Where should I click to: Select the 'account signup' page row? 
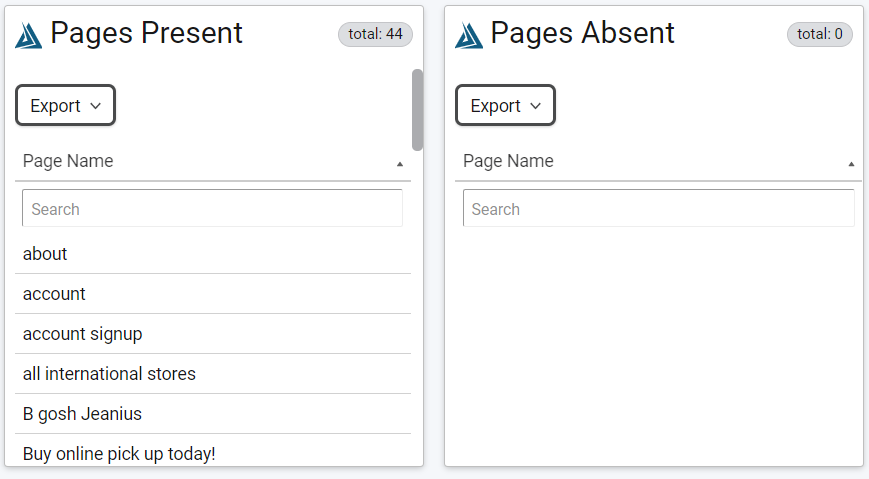pyautogui.click(x=213, y=334)
